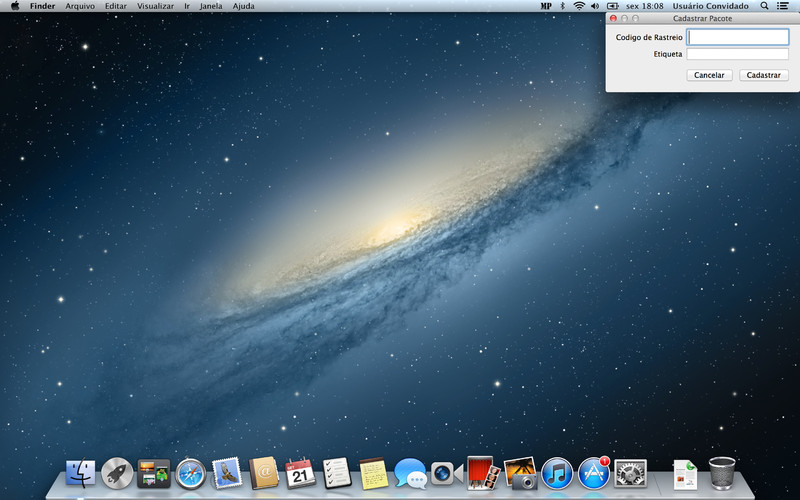Open Calendar icon showing 21
This screenshot has height=500, width=800.
300,473
